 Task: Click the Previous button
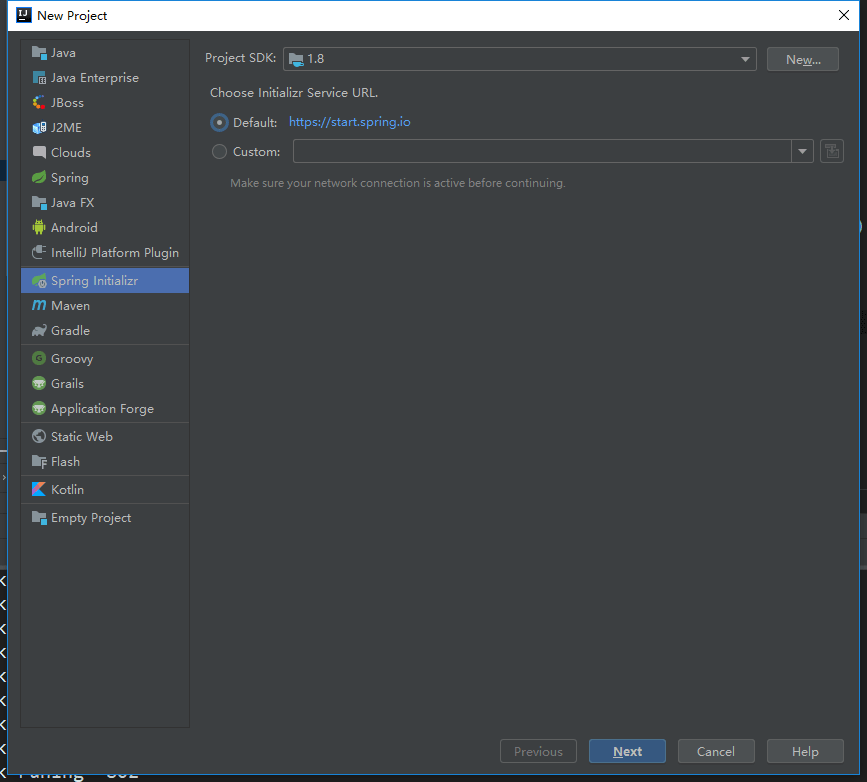click(x=538, y=751)
